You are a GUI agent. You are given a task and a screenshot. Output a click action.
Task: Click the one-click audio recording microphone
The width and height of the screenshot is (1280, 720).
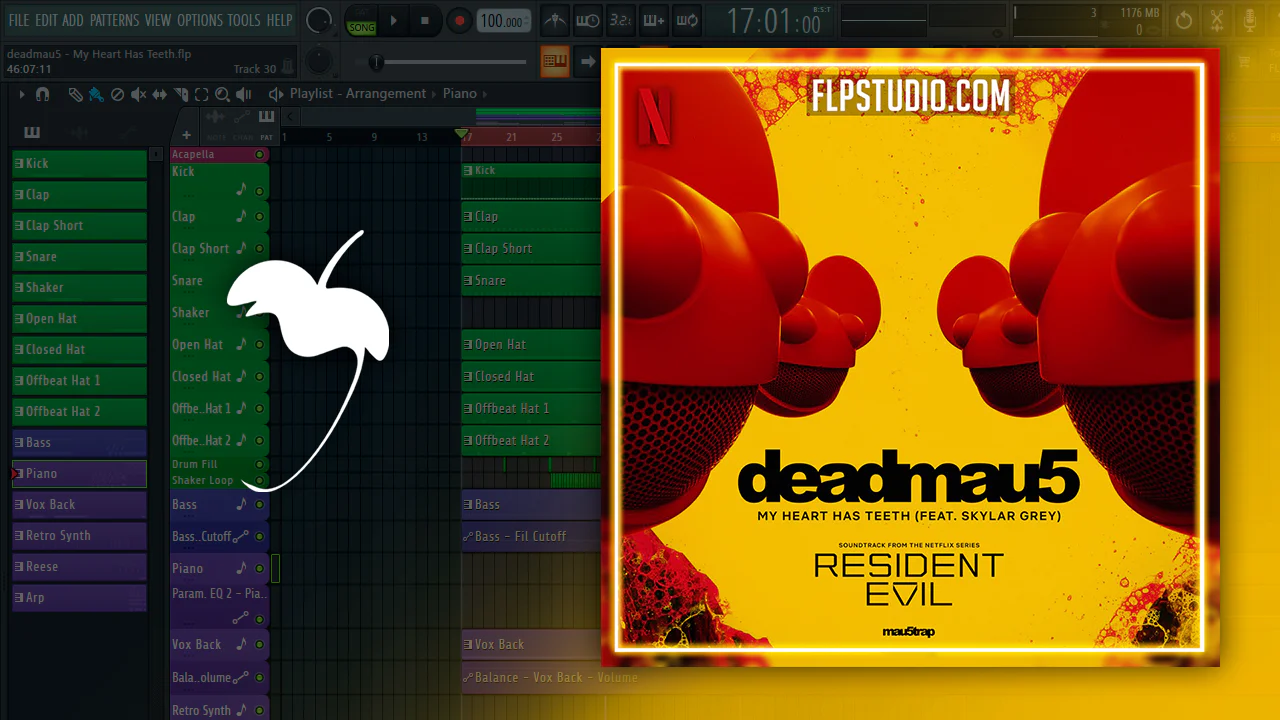click(x=1250, y=20)
